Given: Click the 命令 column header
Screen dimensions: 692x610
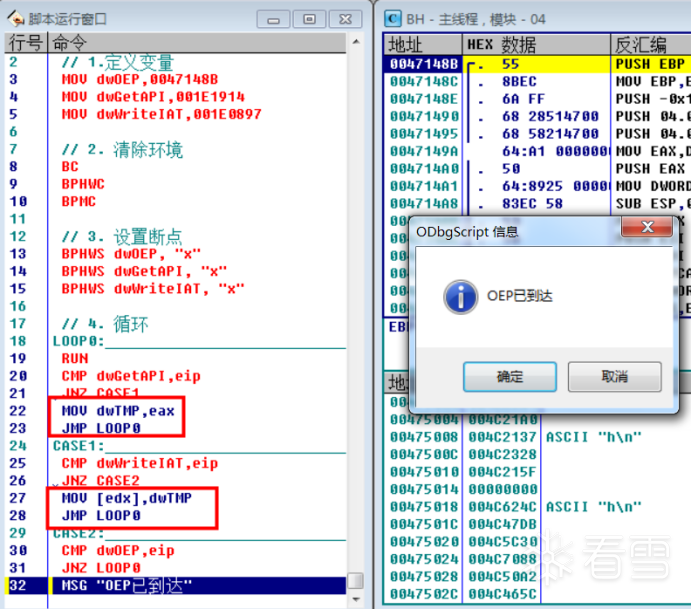Looking at the screenshot, I should click(x=197, y=43).
